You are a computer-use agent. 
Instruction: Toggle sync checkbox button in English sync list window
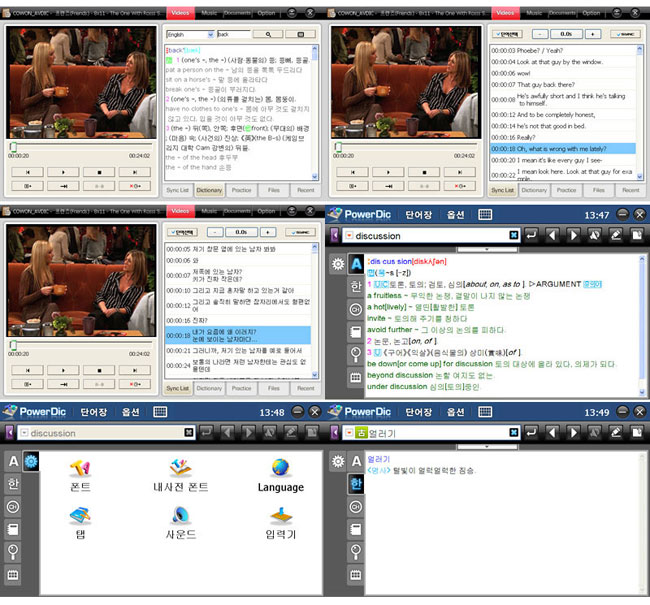pos(625,34)
